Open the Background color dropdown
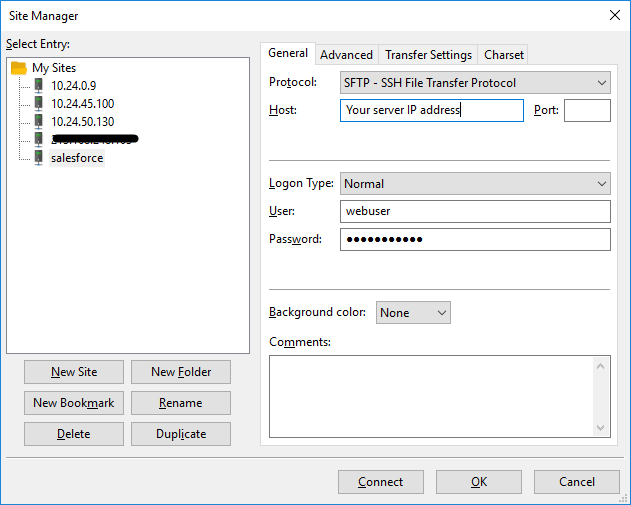The width and height of the screenshot is (631, 505). point(413,313)
